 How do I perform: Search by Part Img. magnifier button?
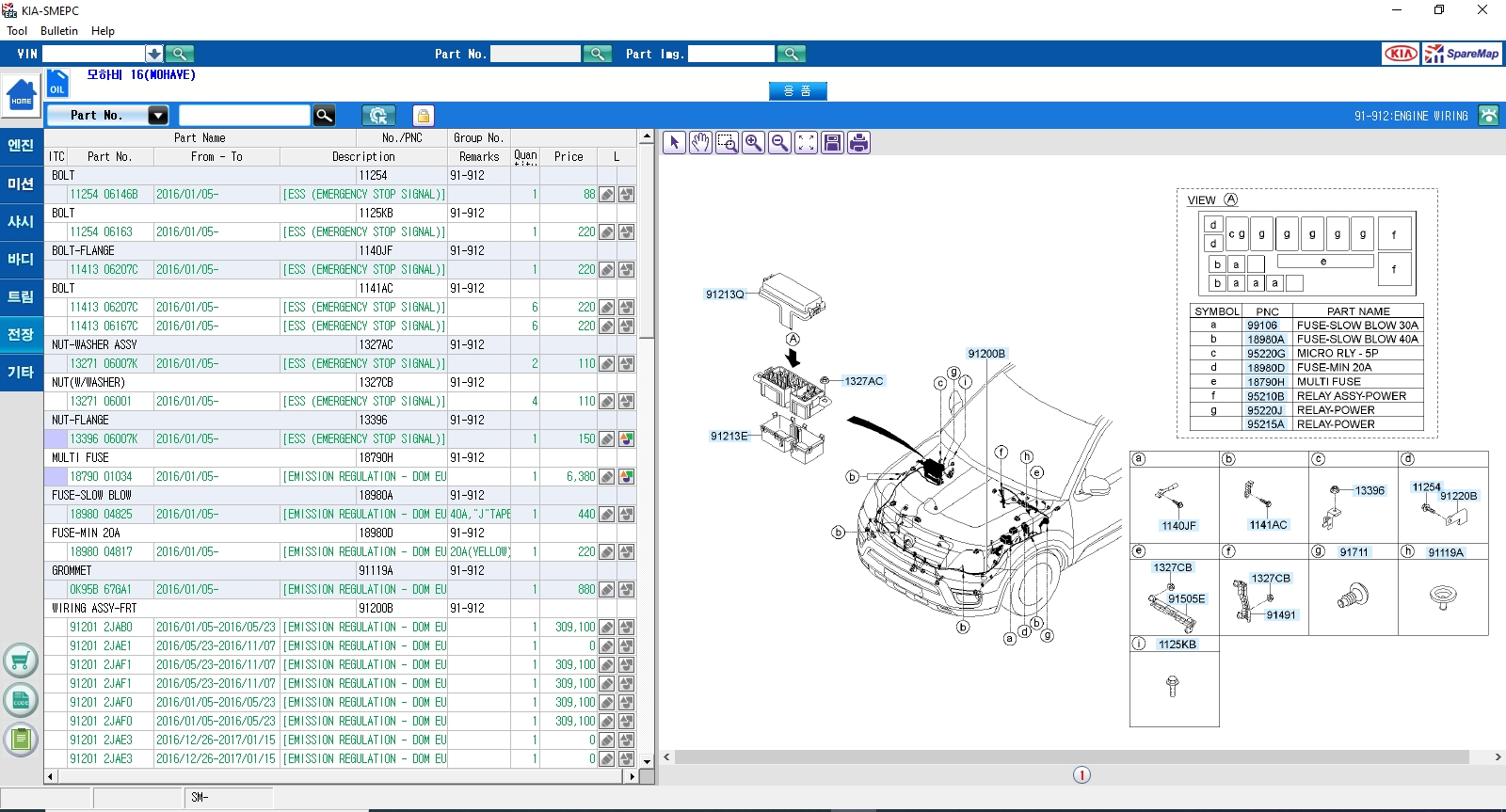[792, 54]
